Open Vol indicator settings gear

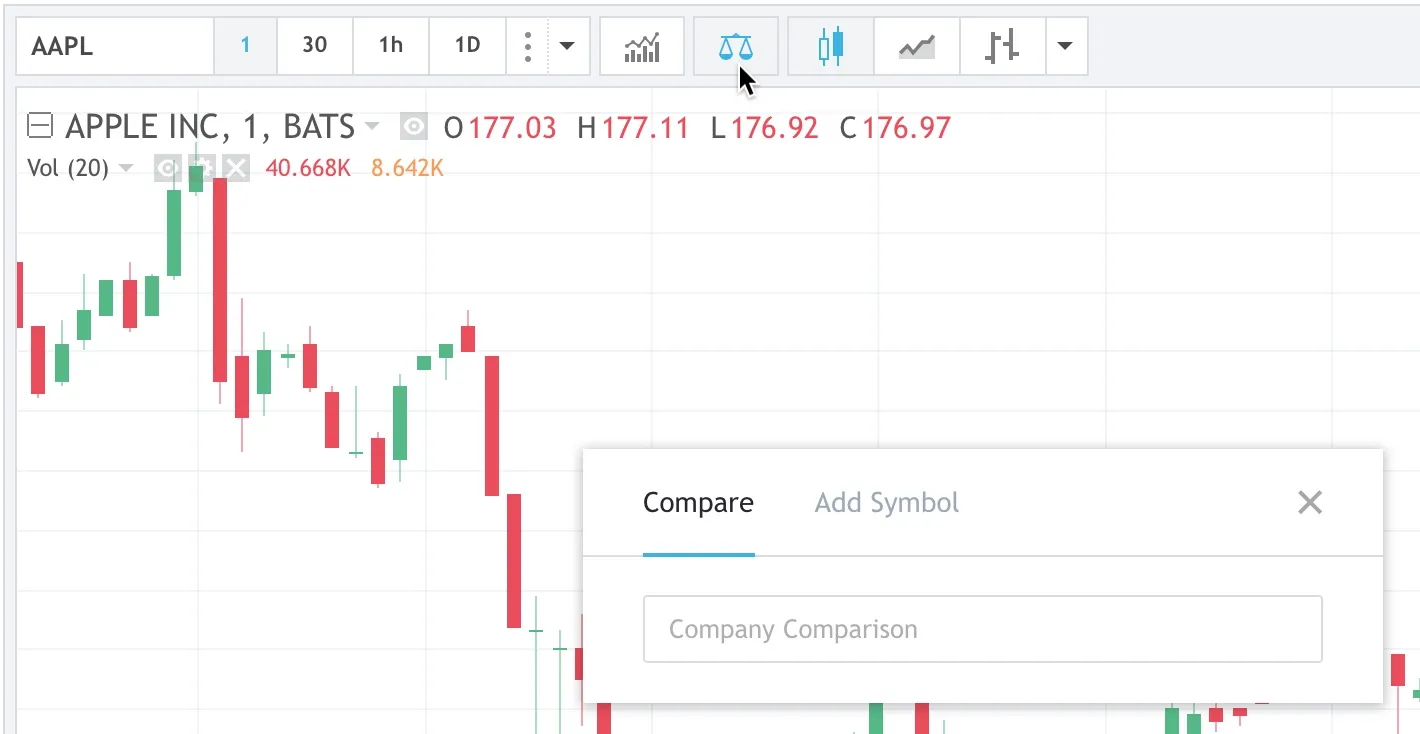(x=201, y=168)
